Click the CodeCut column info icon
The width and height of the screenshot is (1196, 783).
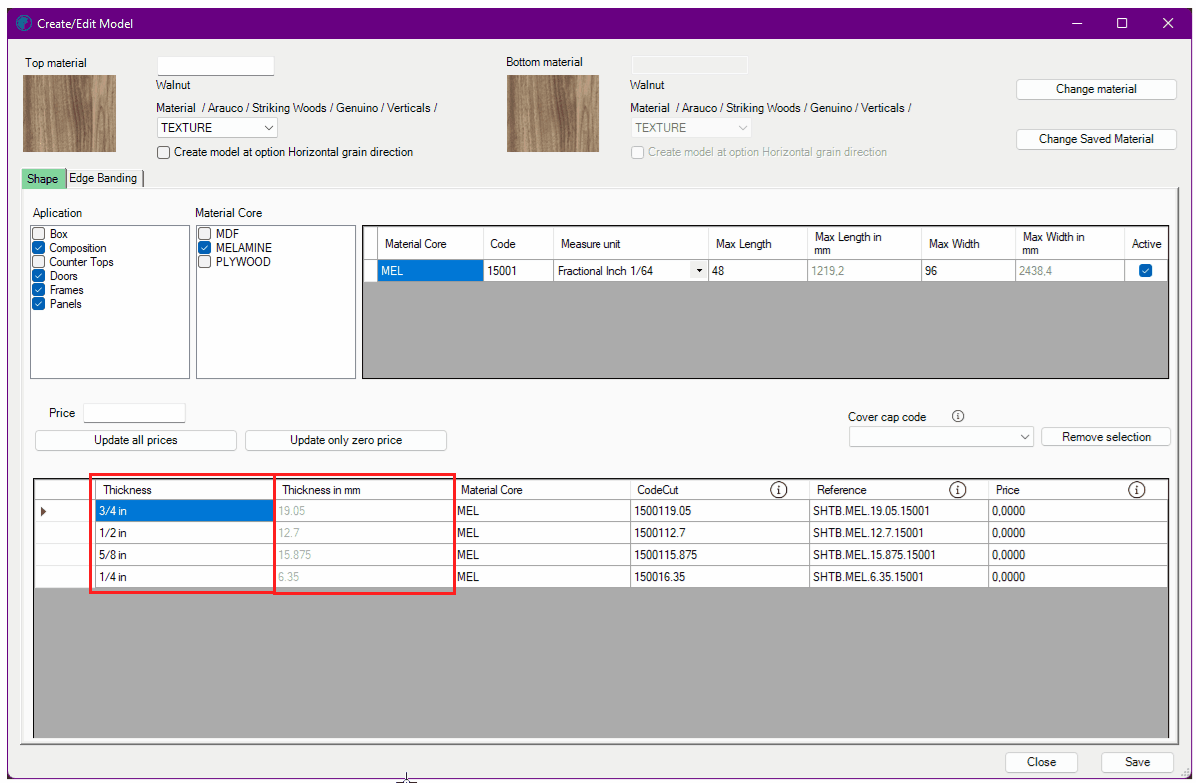pyautogui.click(x=778, y=489)
